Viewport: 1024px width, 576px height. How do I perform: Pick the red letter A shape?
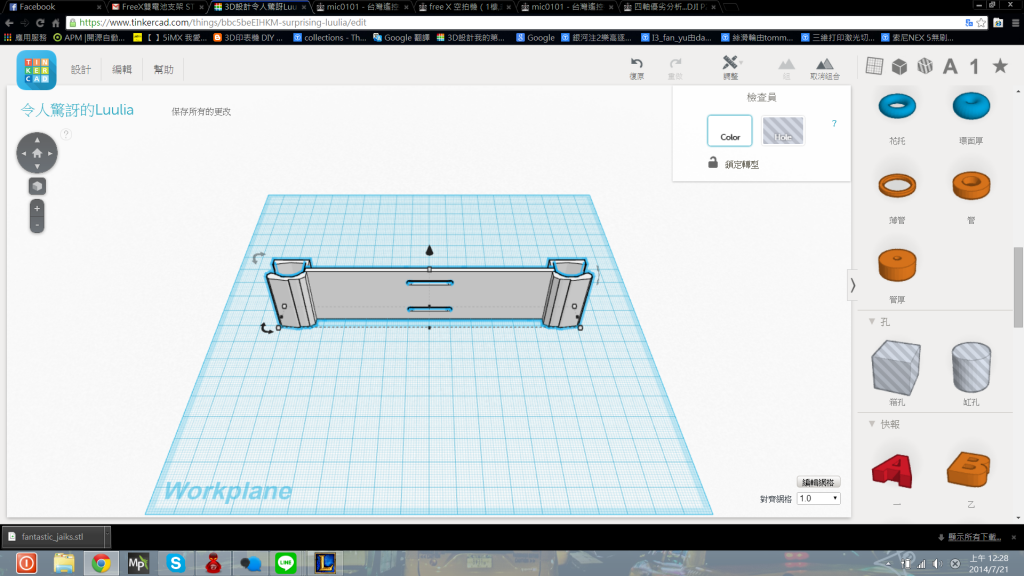[x=892, y=471]
